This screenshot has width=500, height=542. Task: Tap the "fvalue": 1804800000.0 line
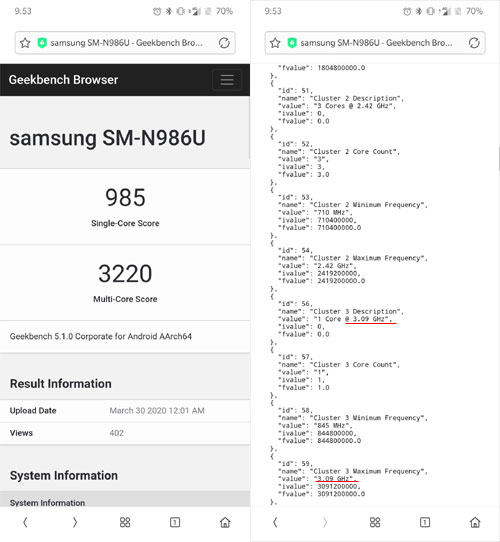click(322, 68)
